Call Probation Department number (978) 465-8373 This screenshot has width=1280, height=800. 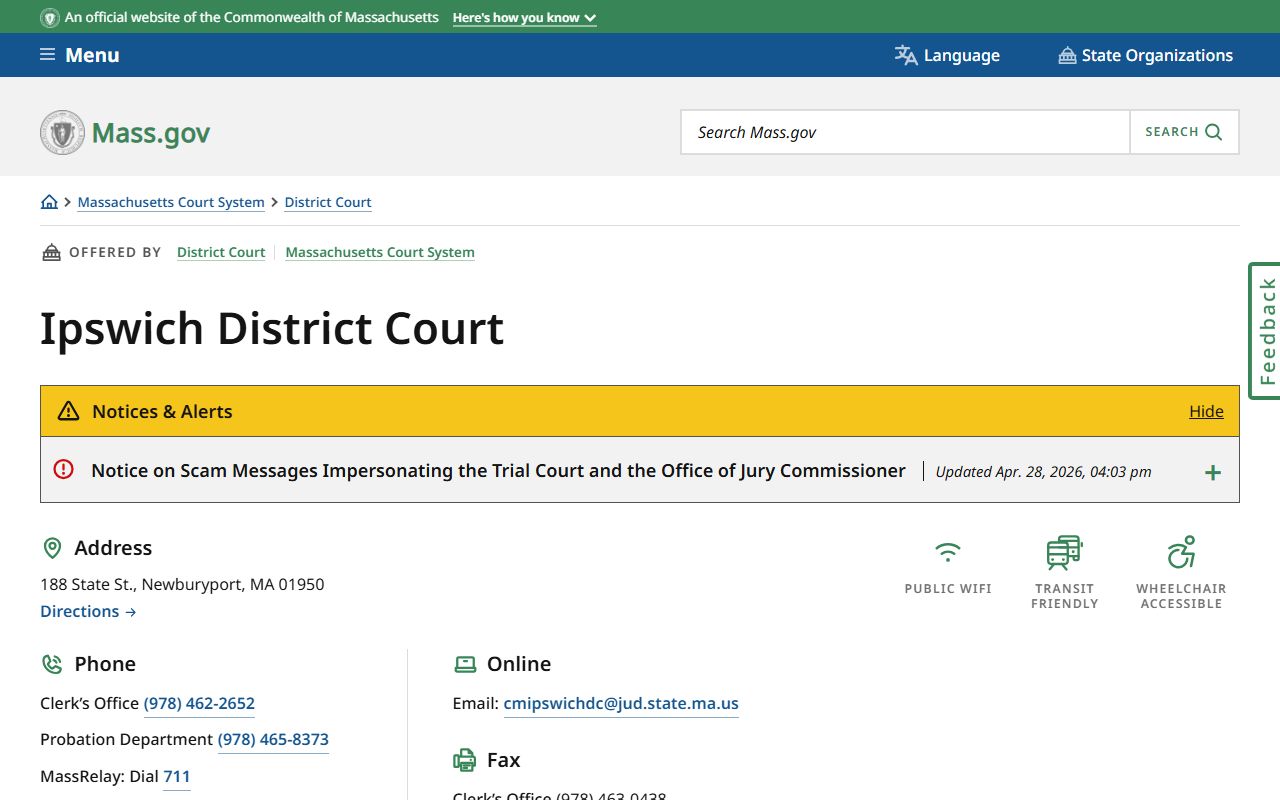point(273,739)
